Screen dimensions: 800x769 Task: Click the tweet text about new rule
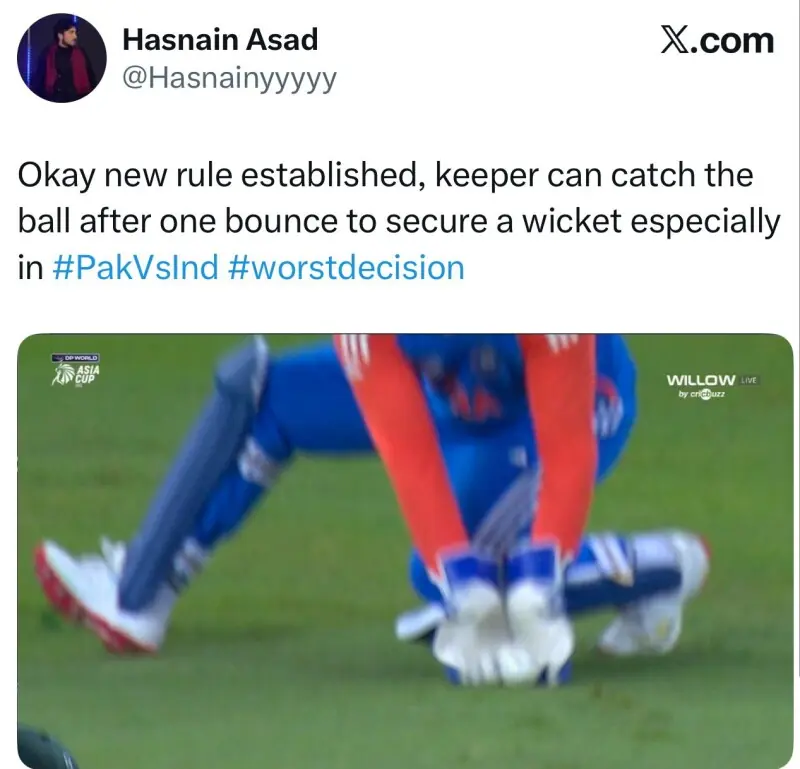pos(399,221)
